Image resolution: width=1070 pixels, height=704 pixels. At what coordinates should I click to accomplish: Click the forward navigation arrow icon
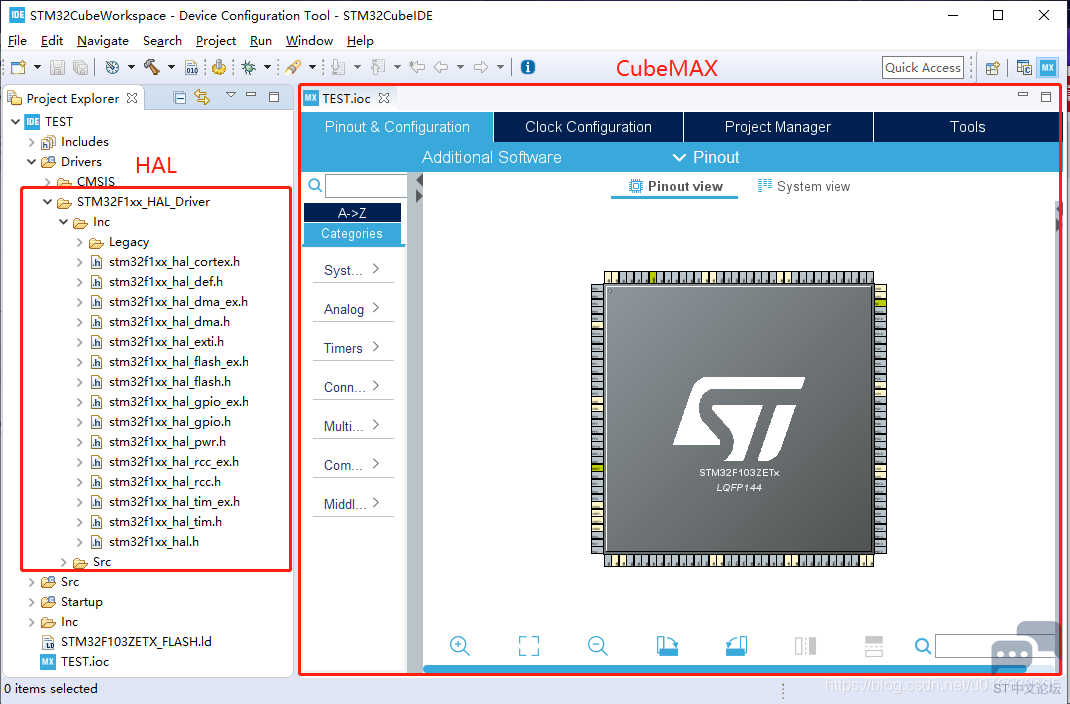click(x=481, y=67)
